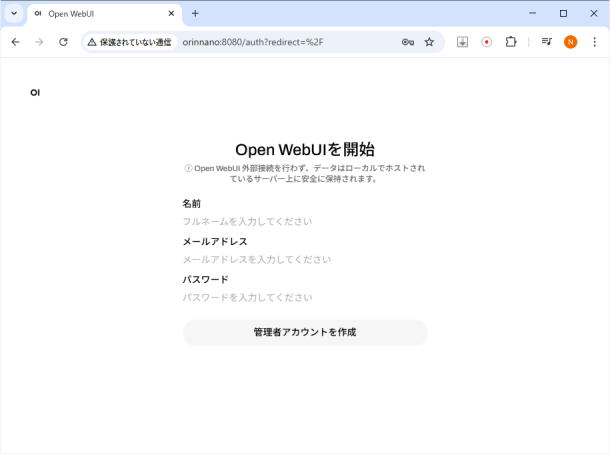Reload the page with refresh icon
The height and width of the screenshot is (454, 610).
(x=63, y=42)
